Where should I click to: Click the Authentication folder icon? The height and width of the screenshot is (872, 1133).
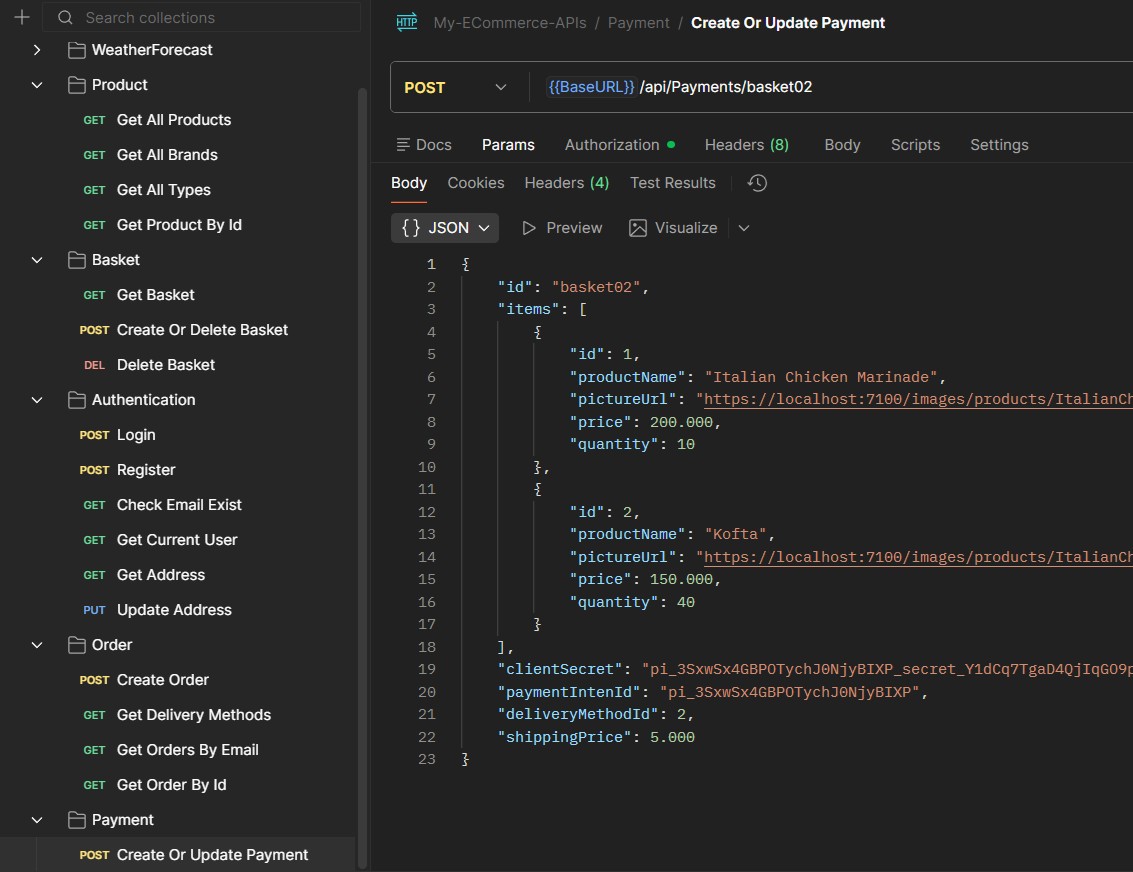coord(77,400)
